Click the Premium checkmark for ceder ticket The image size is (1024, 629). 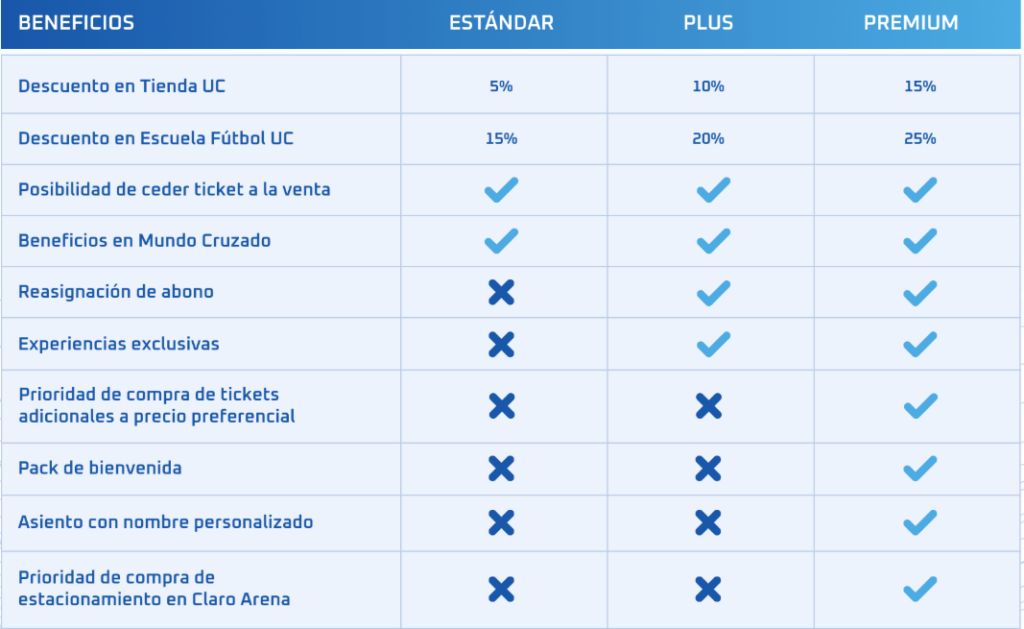[919, 189]
